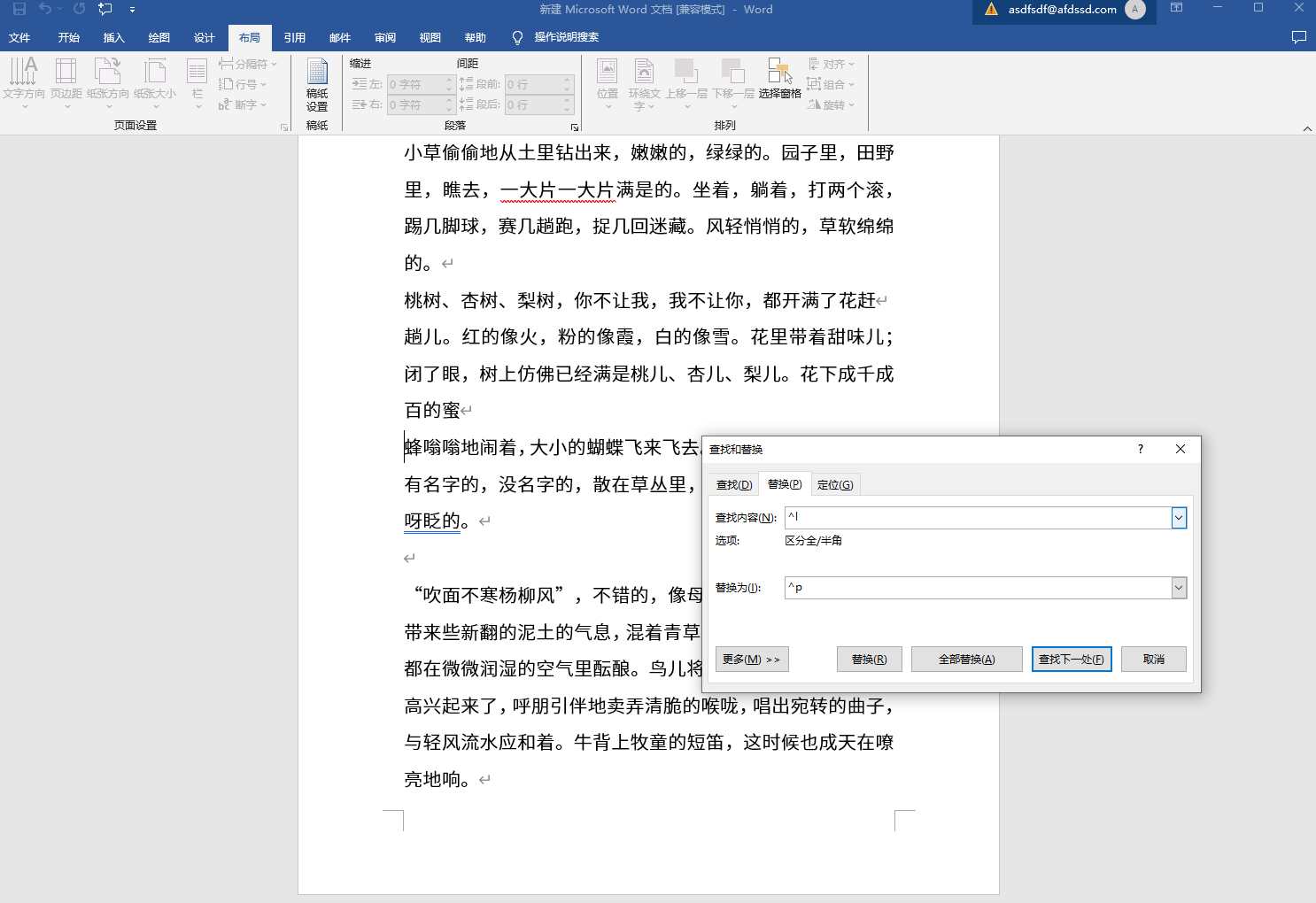The image size is (1316, 903).
Task: Click the 段后 spacing after field
Action: pyautogui.click(x=540, y=104)
